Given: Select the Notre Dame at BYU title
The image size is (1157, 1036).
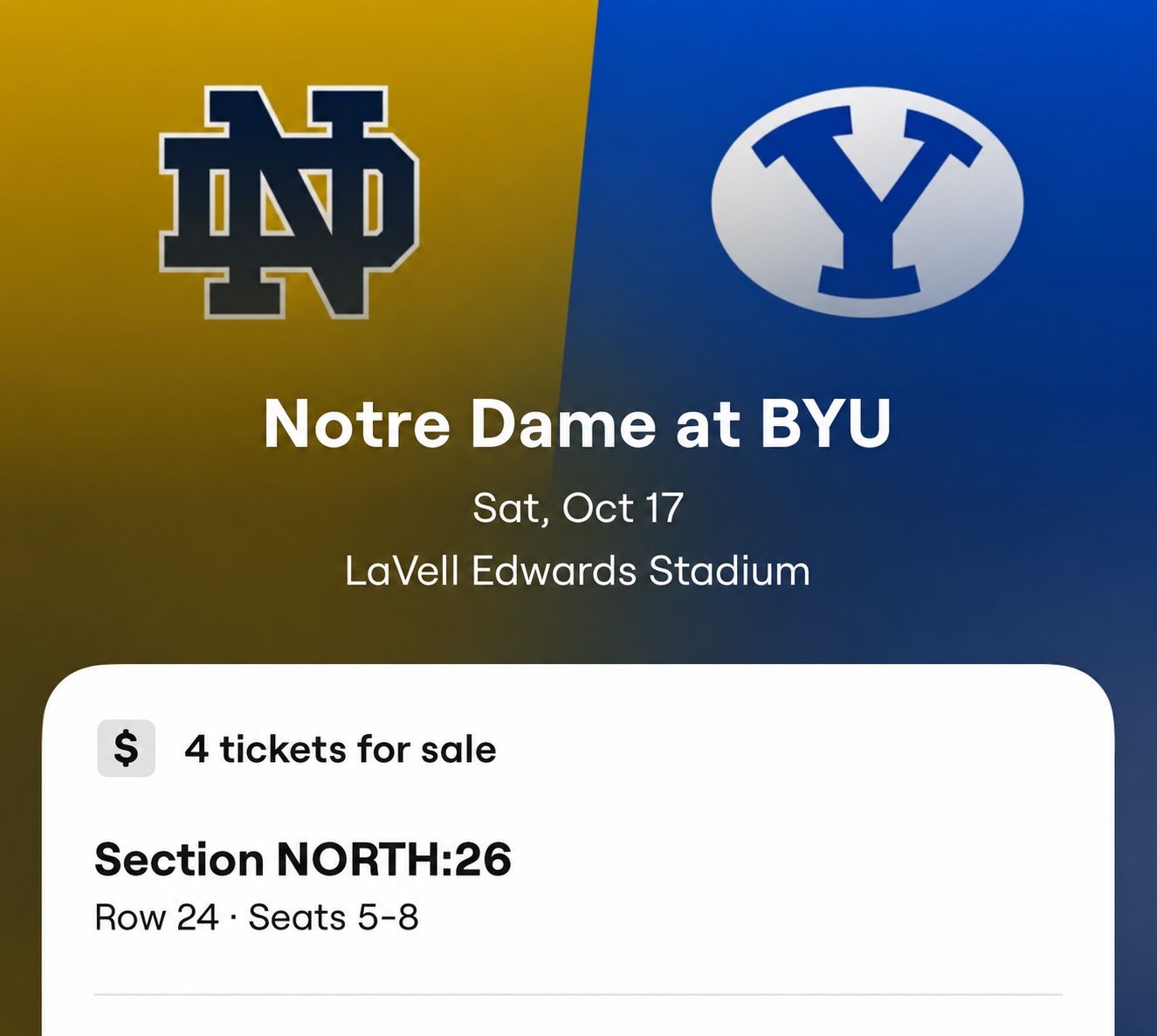Looking at the screenshot, I should [x=577, y=423].
